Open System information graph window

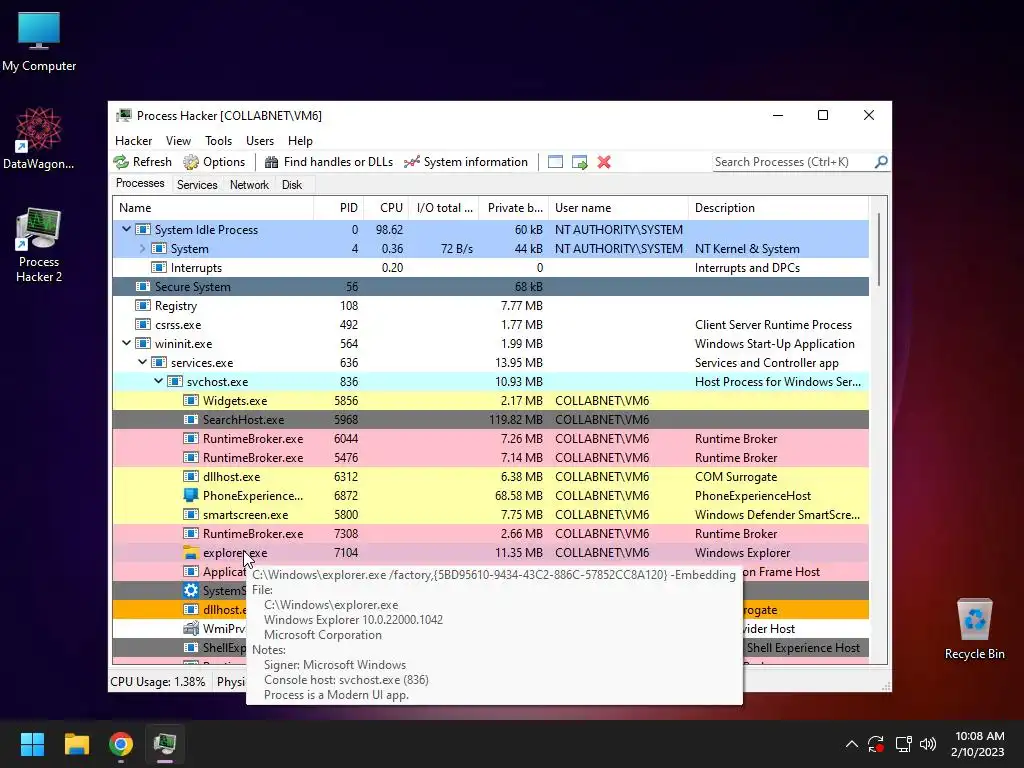pyautogui.click(x=466, y=162)
